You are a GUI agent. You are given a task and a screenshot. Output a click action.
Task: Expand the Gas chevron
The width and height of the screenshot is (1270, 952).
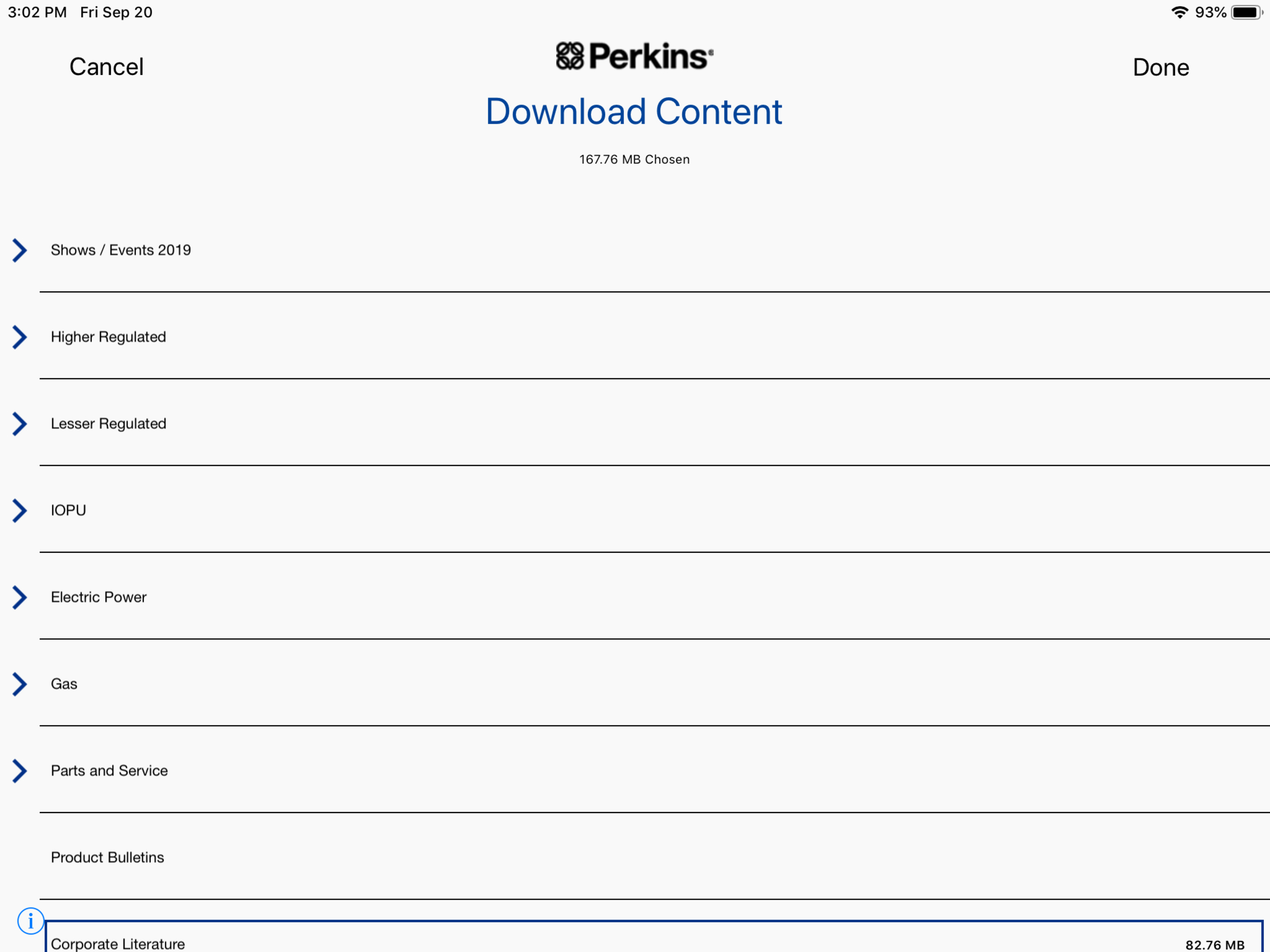click(x=20, y=684)
